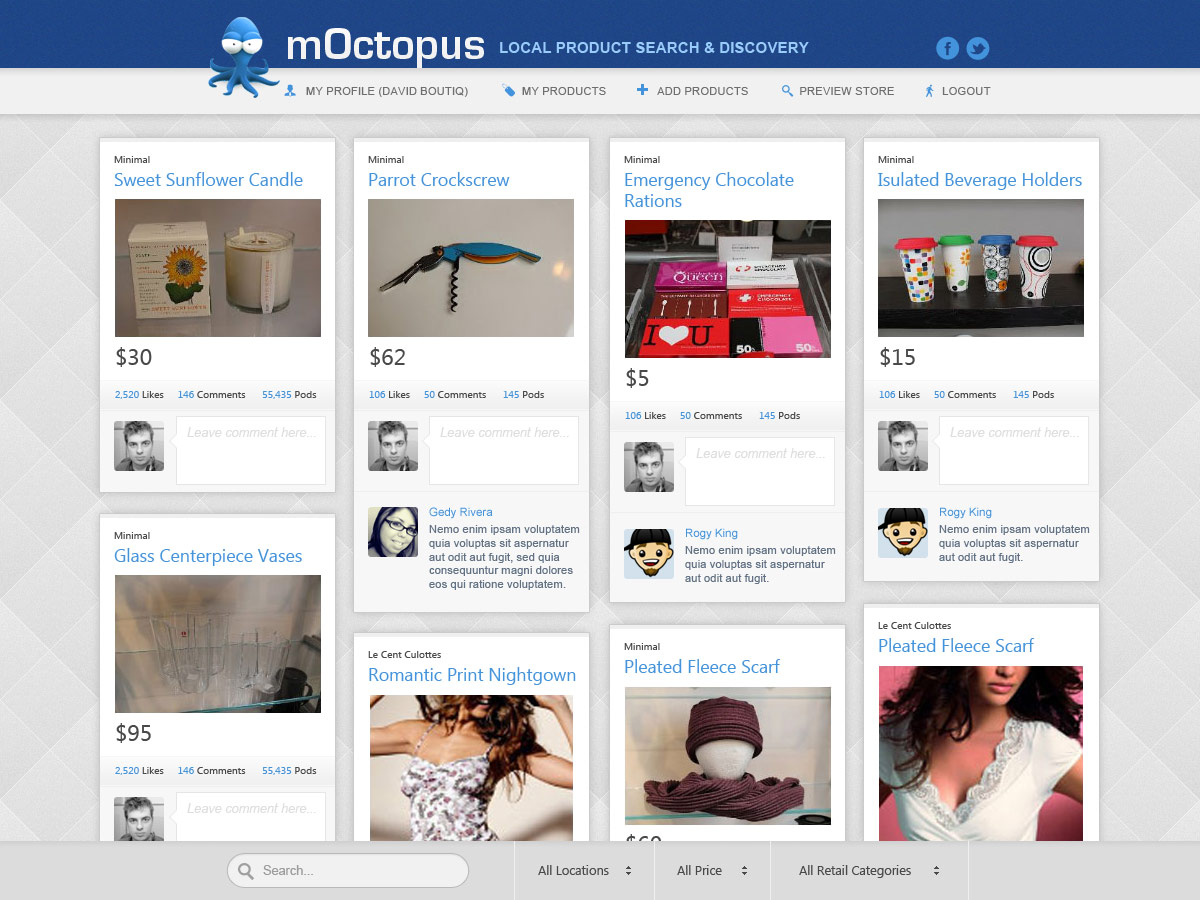Image resolution: width=1200 pixels, height=900 pixels.
Task: Go to My Products
Action: click(x=564, y=91)
